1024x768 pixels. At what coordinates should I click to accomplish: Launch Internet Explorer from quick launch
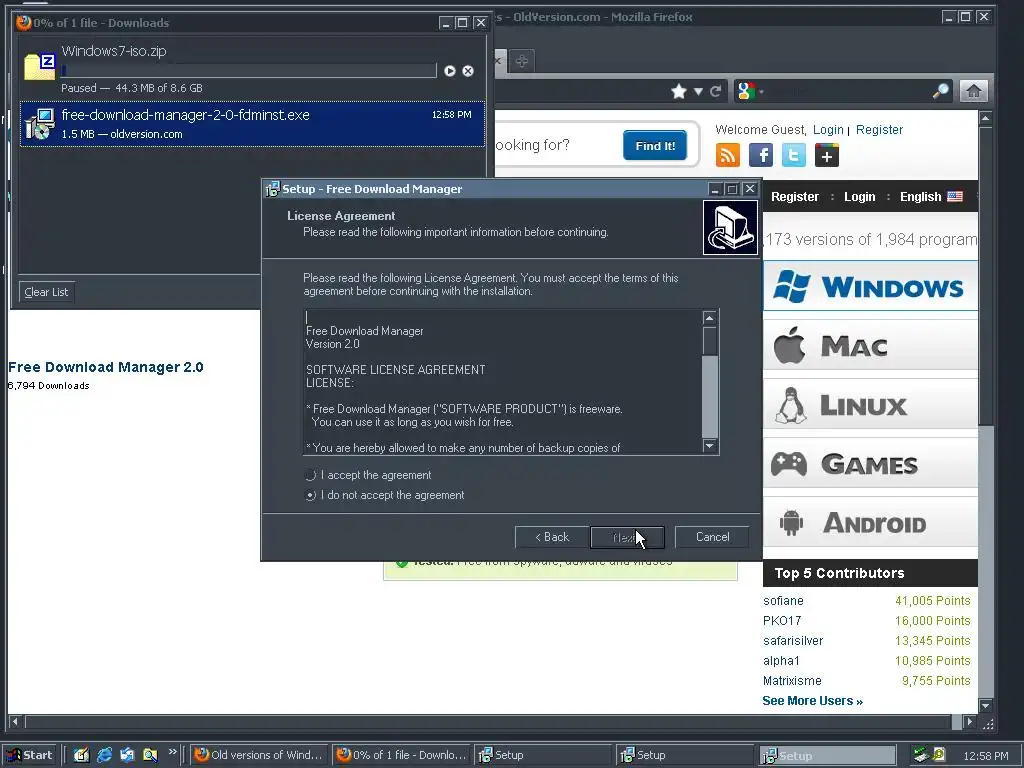tap(104, 755)
